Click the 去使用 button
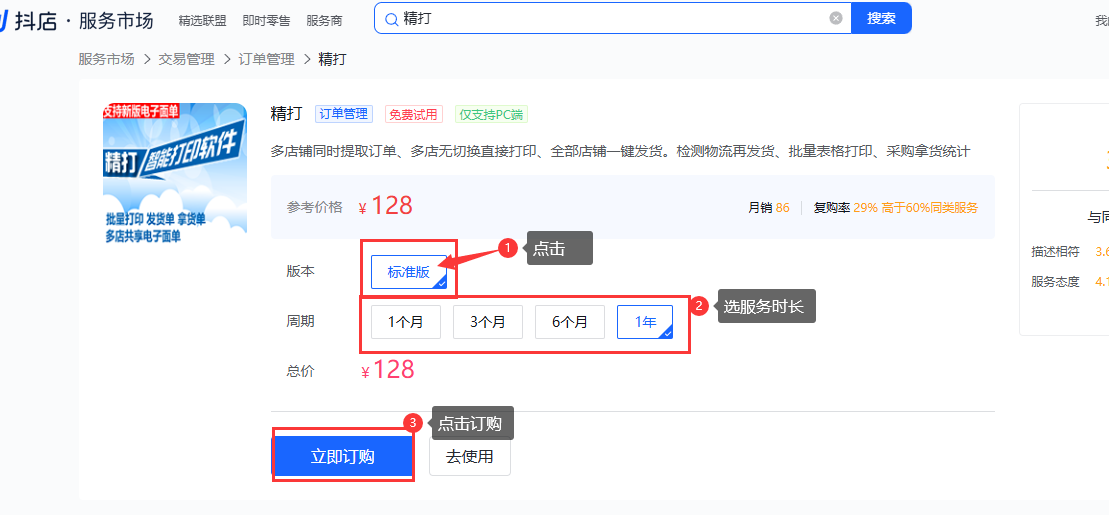The width and height of the screenshot is (1109, 515). (470, 456)
